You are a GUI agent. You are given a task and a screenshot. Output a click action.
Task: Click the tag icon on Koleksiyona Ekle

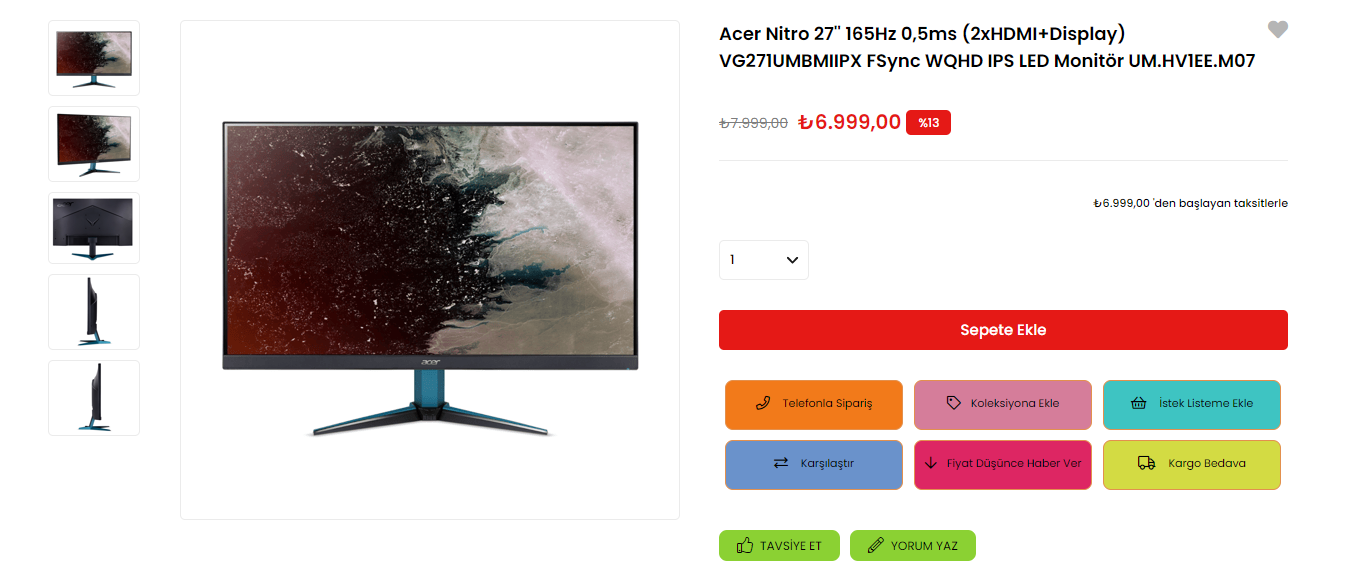(953, 403)
